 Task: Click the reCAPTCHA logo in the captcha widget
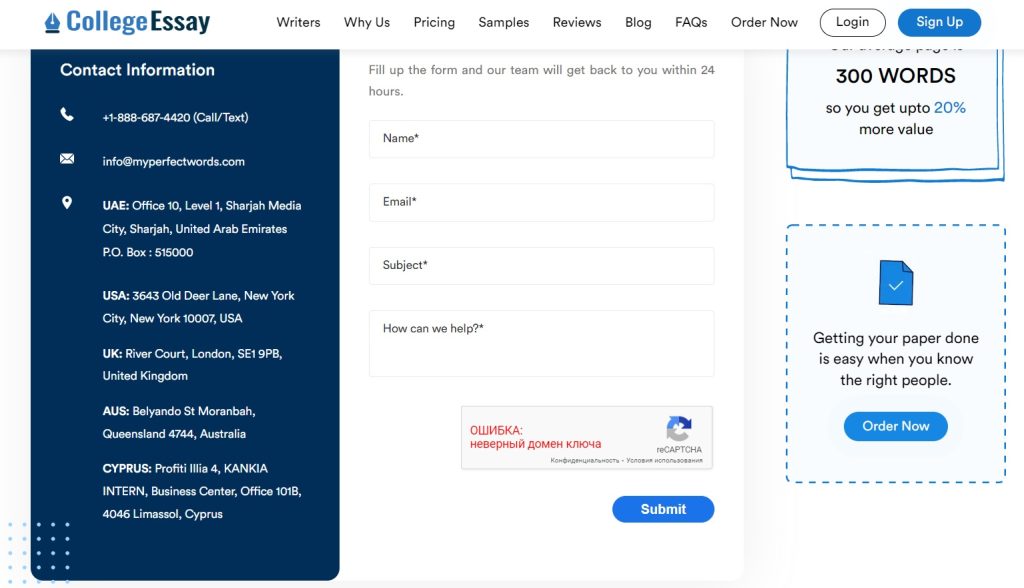pos(679,428)
